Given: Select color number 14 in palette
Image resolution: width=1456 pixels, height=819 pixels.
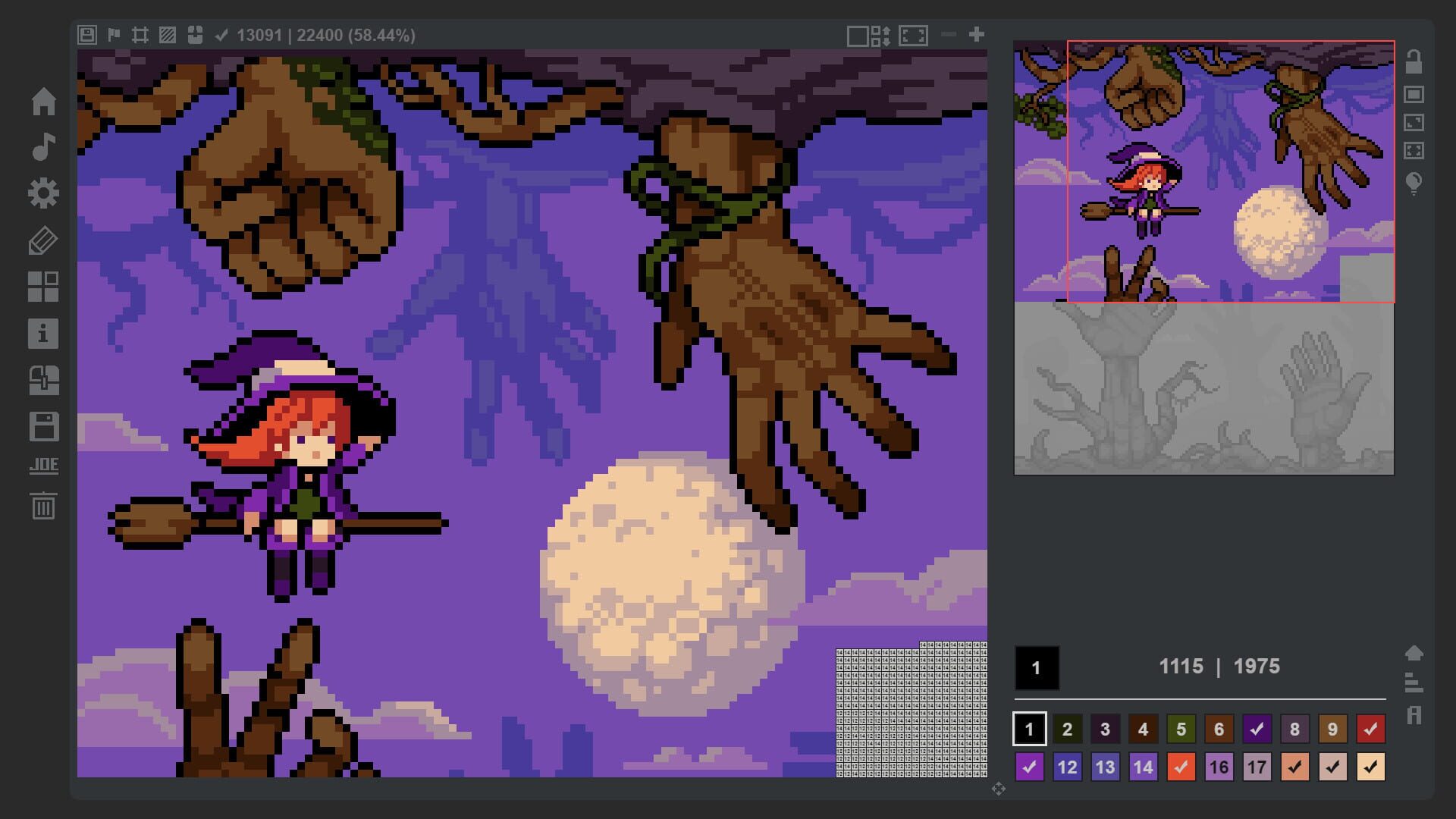Looking at the screenshot, I should coord(1143,767).
